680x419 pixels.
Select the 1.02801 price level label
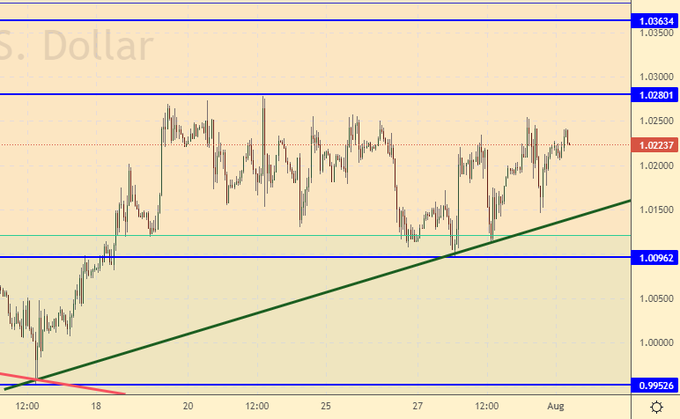(x=654, y=94)
